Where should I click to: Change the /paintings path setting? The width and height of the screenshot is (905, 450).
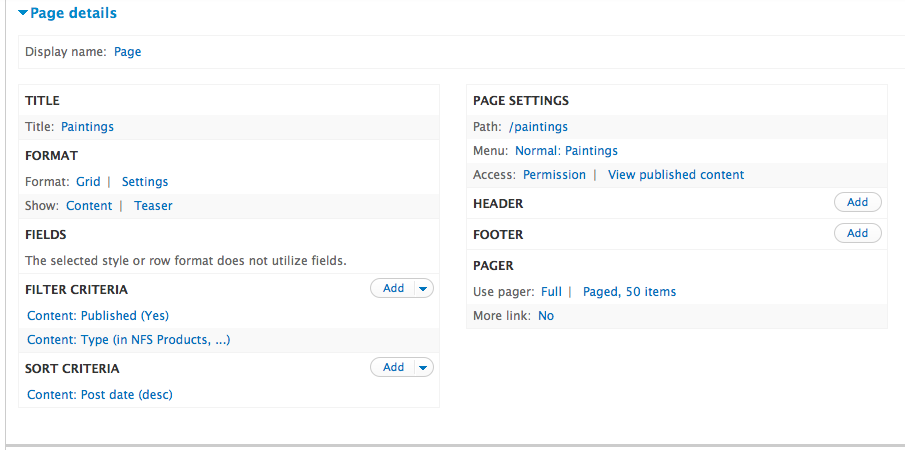(538, 127)
